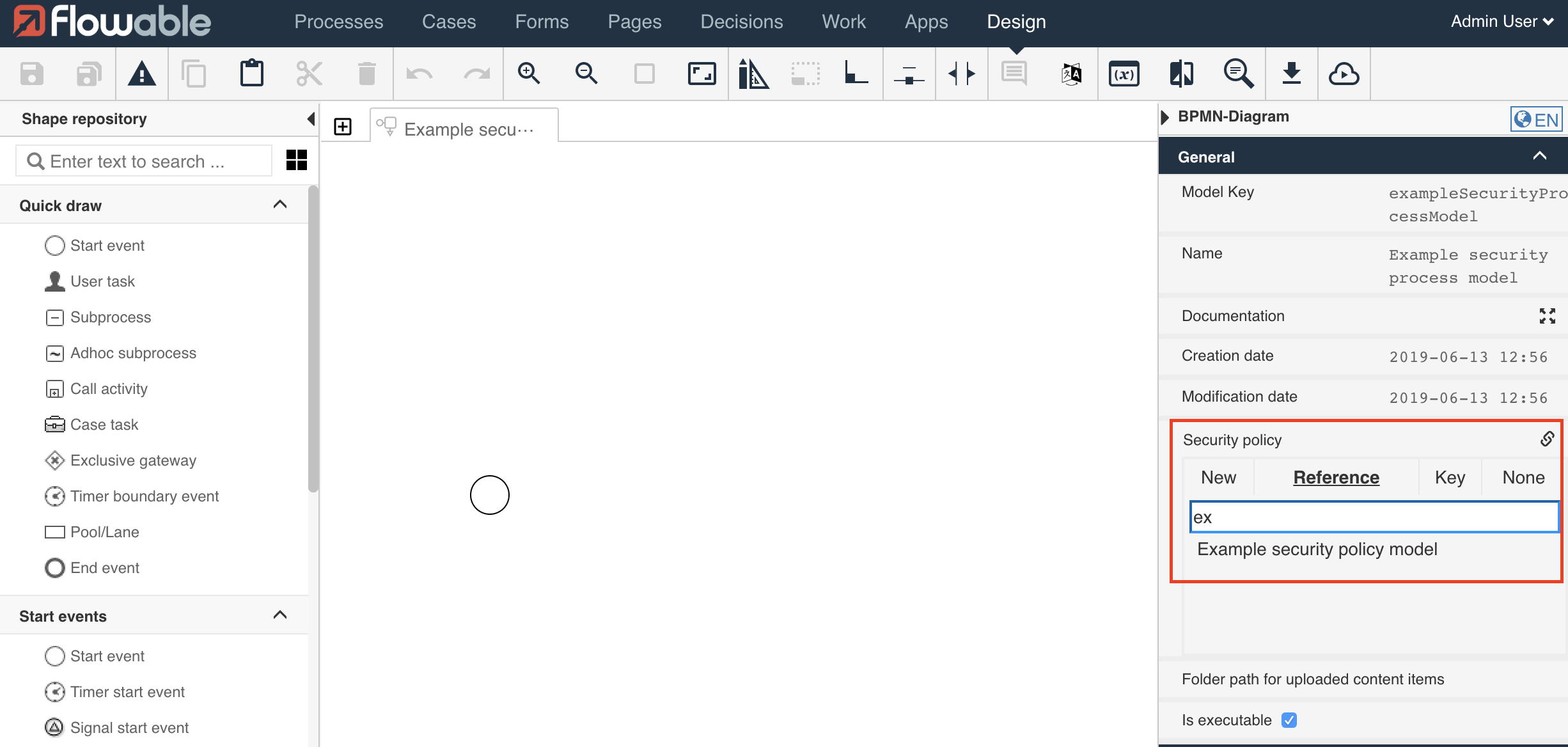The image size is (1568, 747).
Task: Open the expression editor (x) tool
Action: click(x=1124, y=73)
